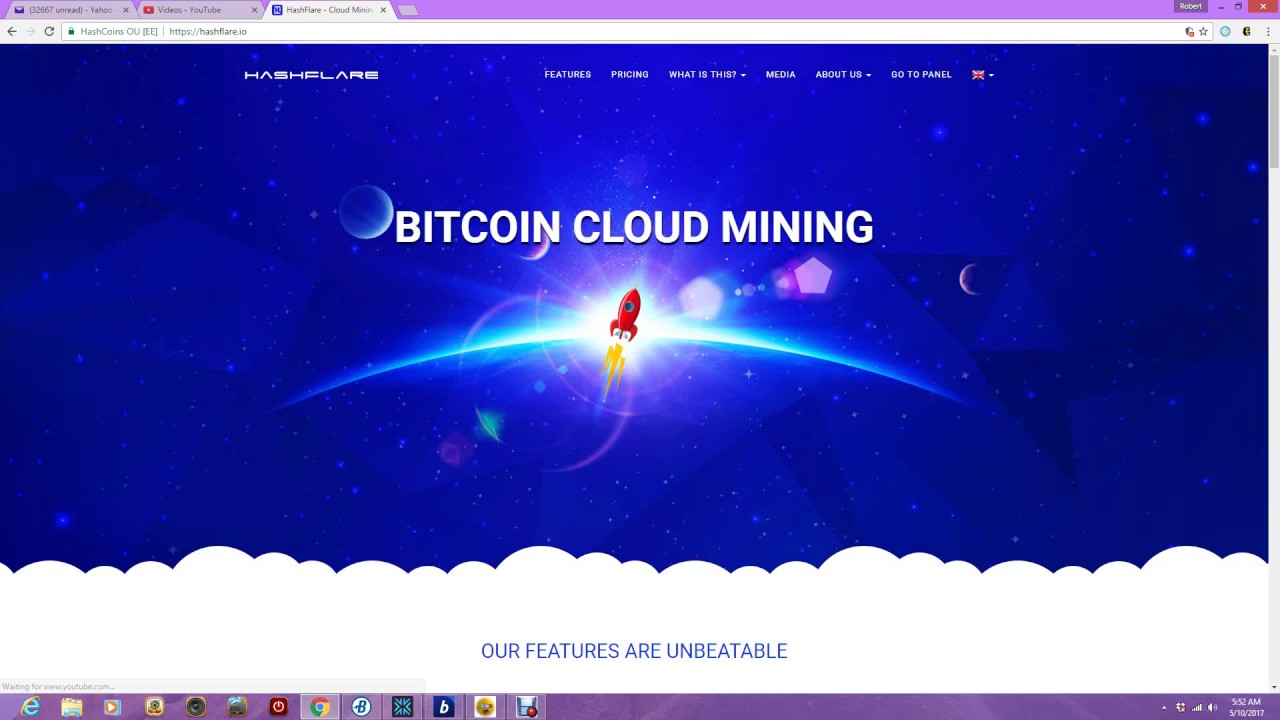Click the browser Forward arrow
The image size is (1280, 720).
30,31
